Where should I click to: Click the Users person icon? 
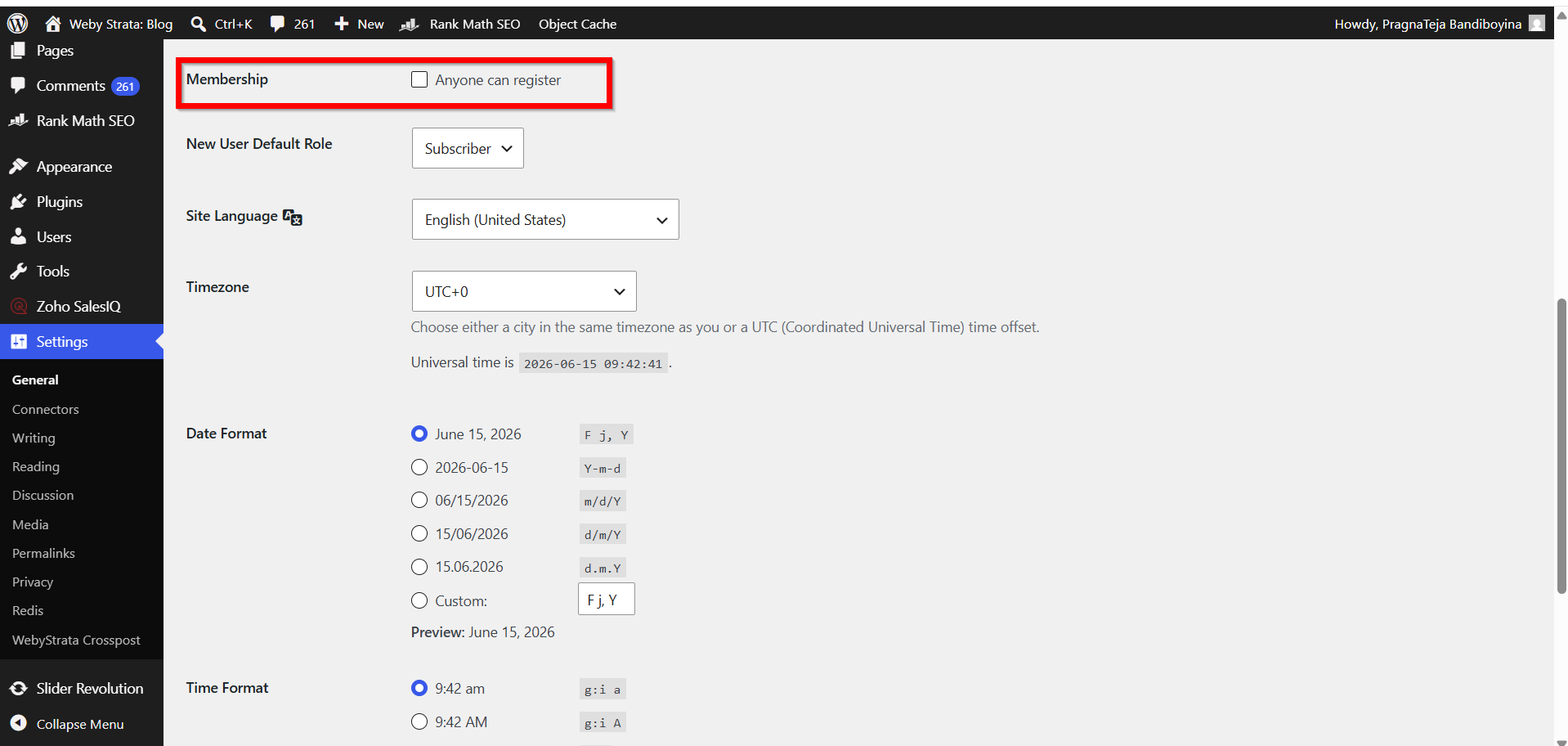18,236
